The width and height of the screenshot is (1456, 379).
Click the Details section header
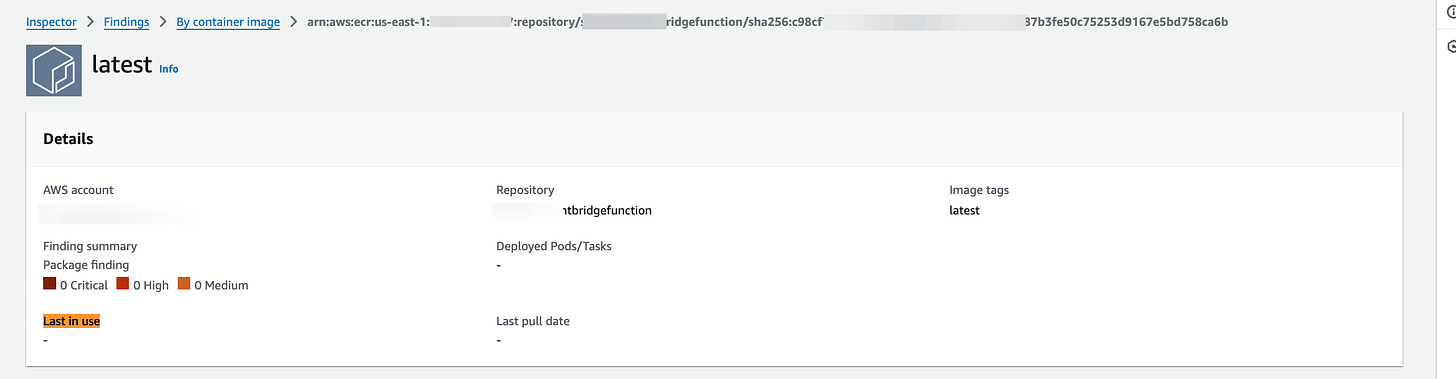tap(68, 139)
